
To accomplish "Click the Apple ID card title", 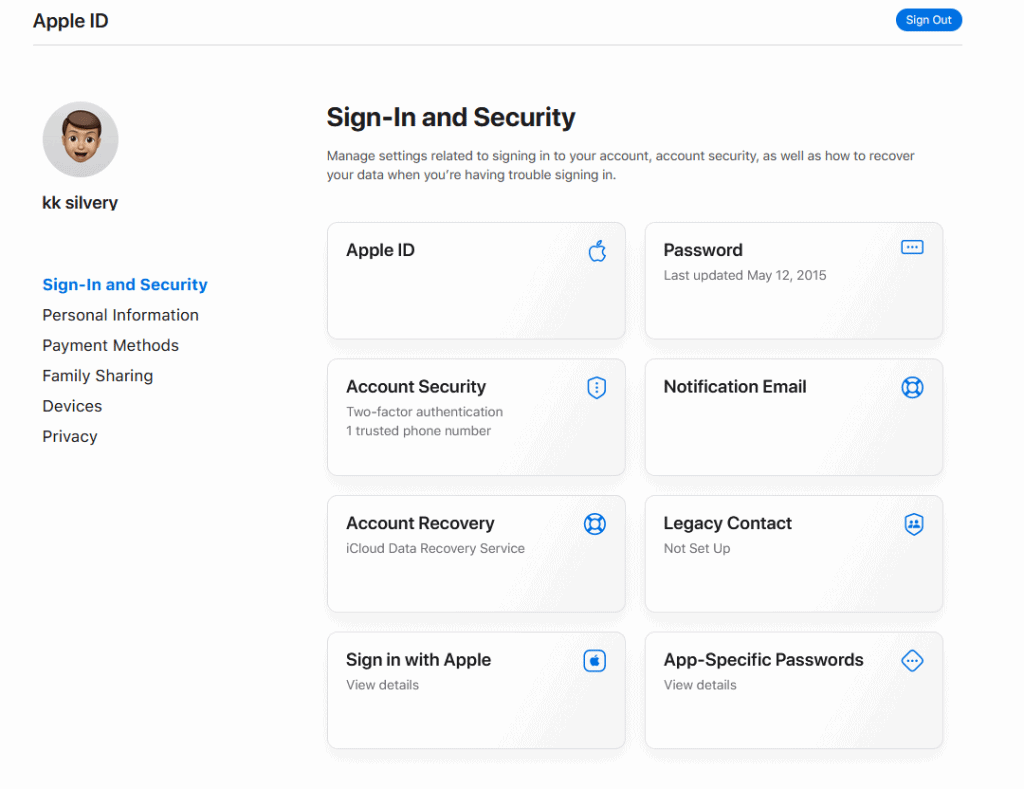I will [380, 250].
